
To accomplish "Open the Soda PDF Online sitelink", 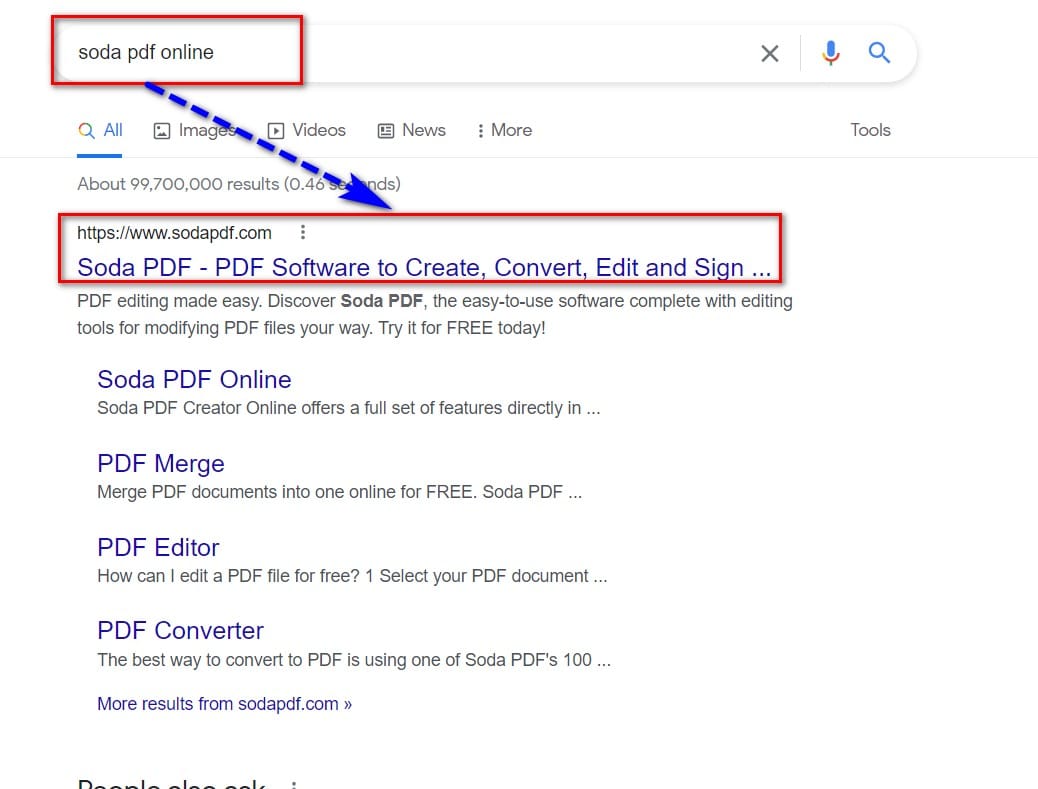I will [x=194, y=379].
